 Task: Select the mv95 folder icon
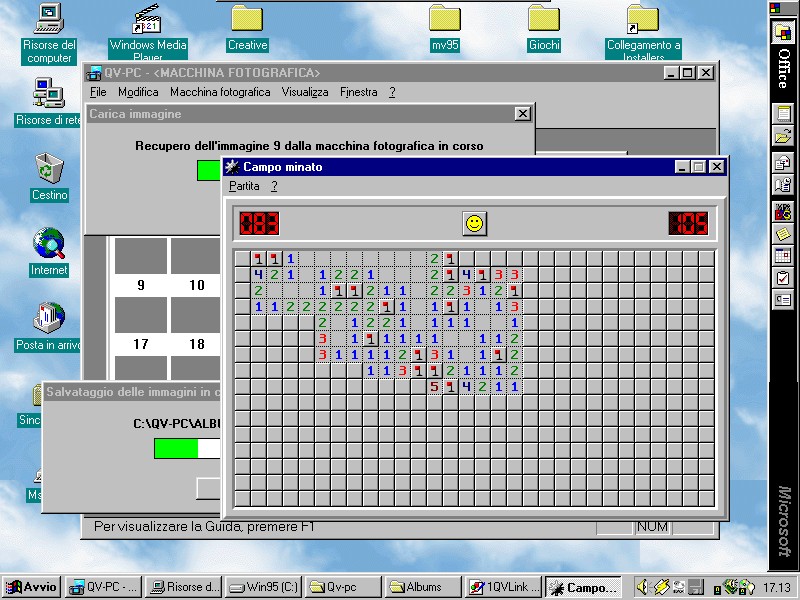445,29
